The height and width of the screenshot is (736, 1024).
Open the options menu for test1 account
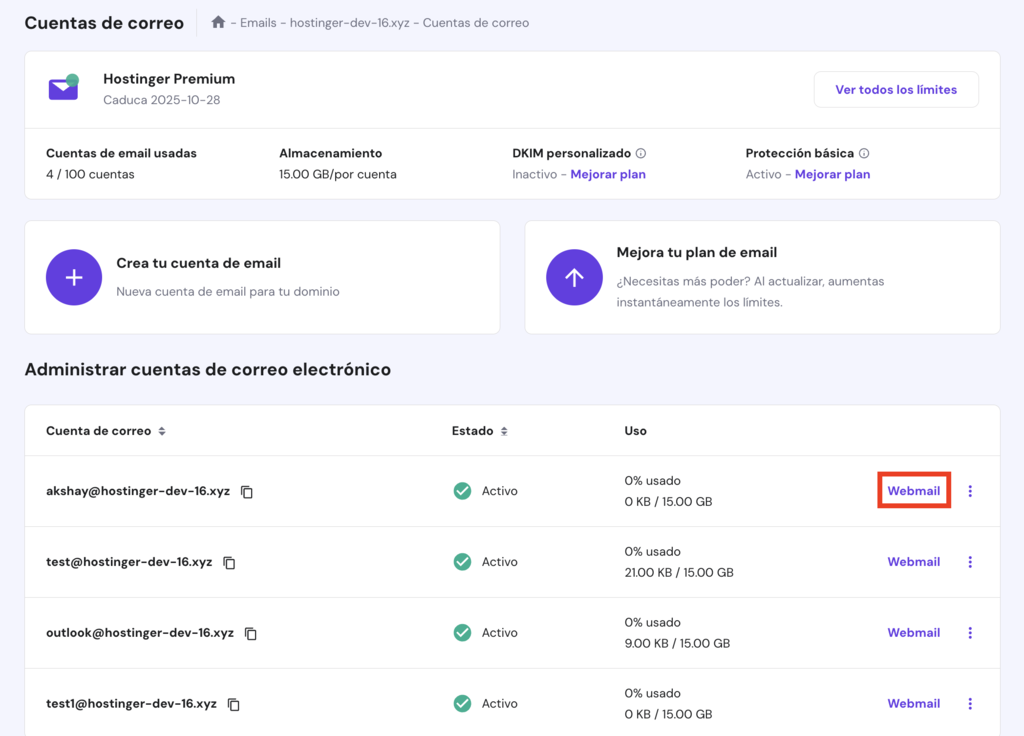[x=970, y=703]
